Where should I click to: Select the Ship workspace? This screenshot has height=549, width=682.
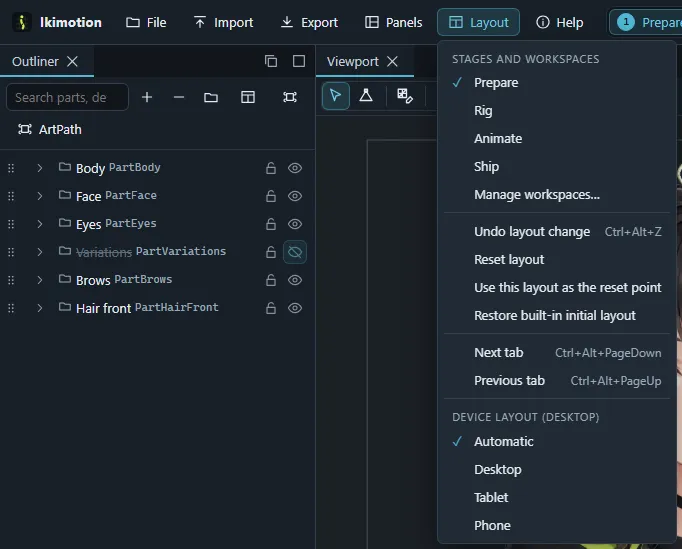coord(557,167)
